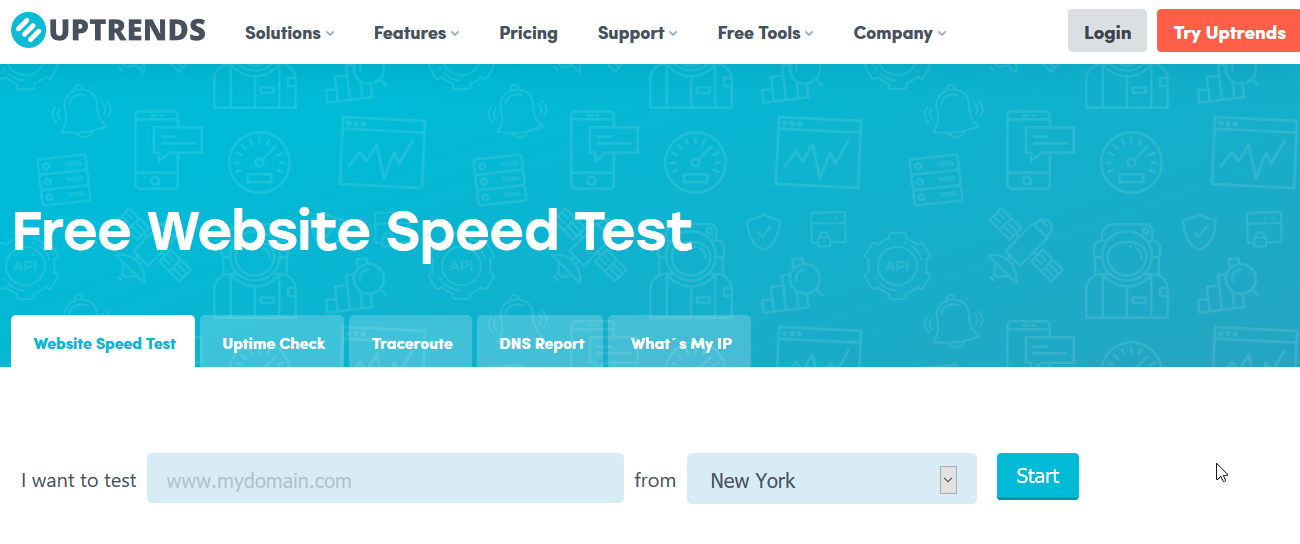Click the Try Uptrends button
The height and width of the screenshot is (544, 1300).
[x=1229, y=31]
